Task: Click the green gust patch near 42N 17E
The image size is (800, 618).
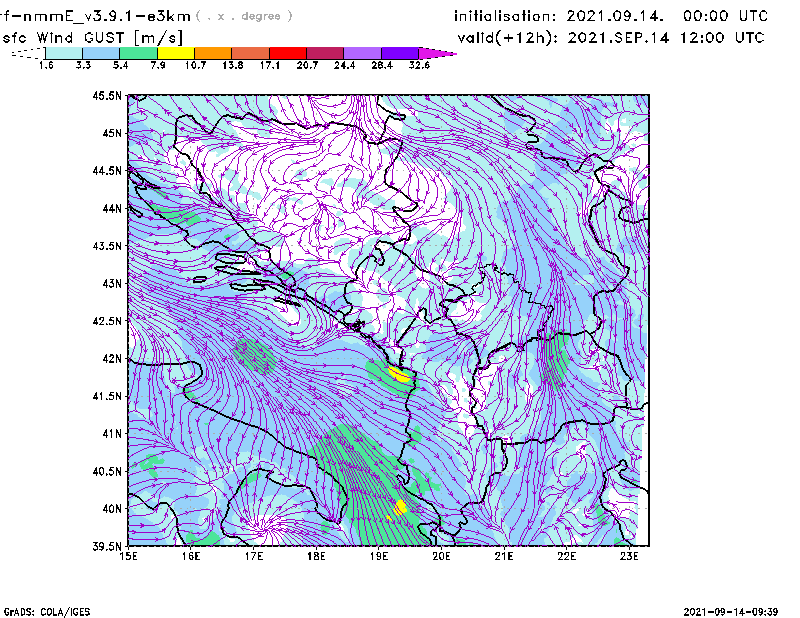Action: click(x=255, y=356)
